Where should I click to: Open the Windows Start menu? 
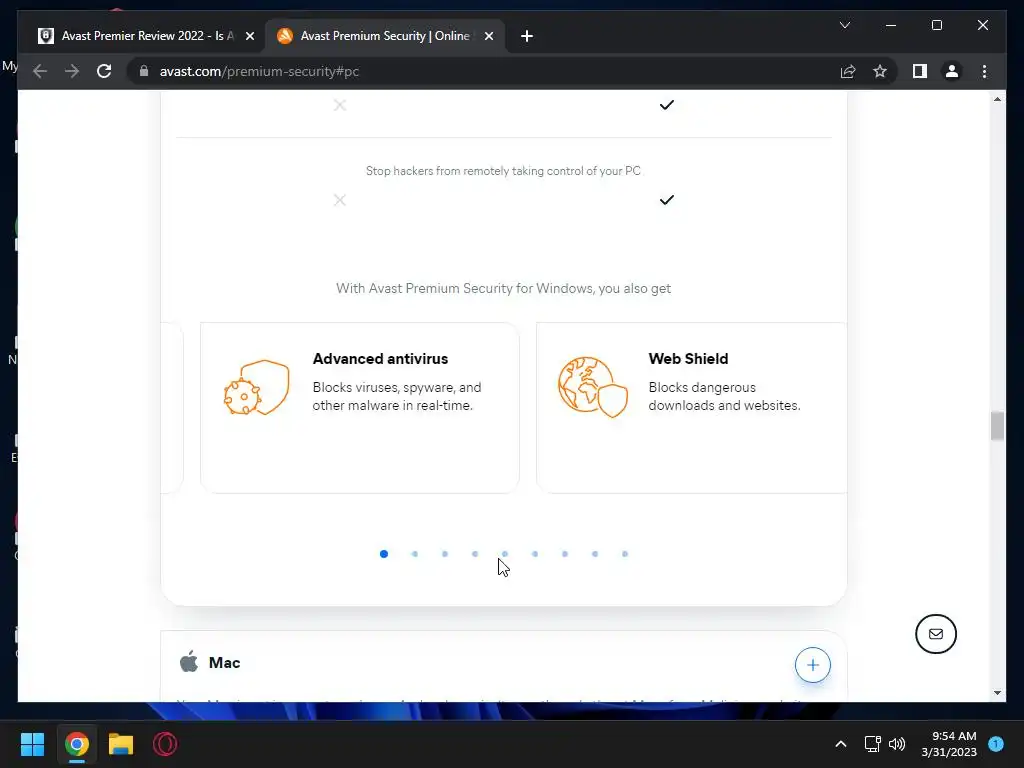32,744
